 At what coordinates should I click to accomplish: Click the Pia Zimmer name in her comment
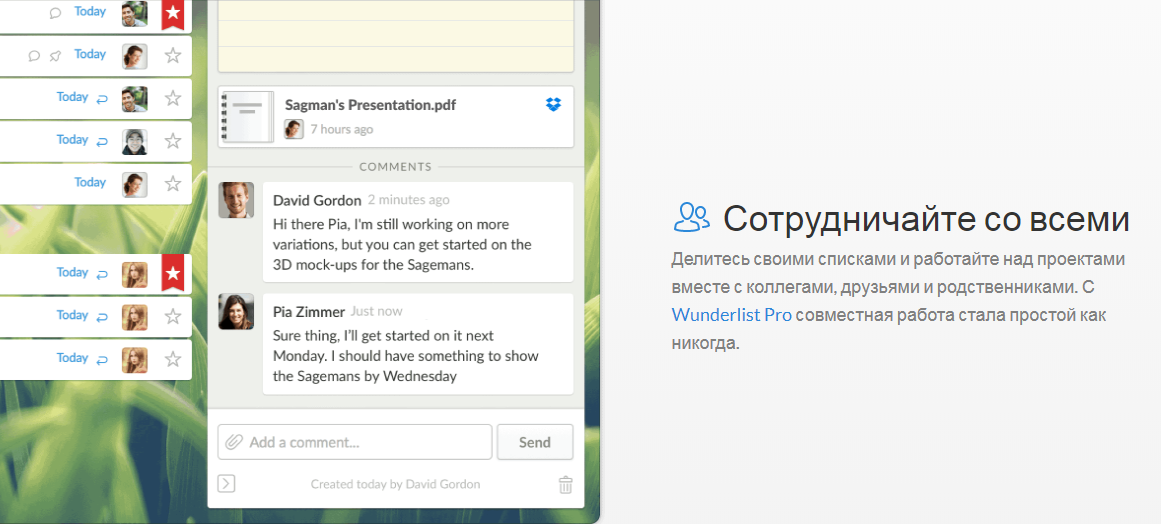coord(308,312)
